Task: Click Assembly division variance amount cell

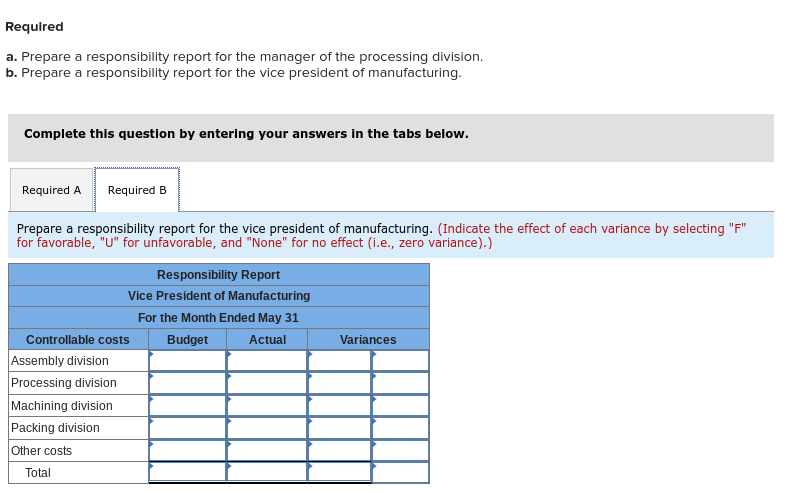Action: click(339, 360)
